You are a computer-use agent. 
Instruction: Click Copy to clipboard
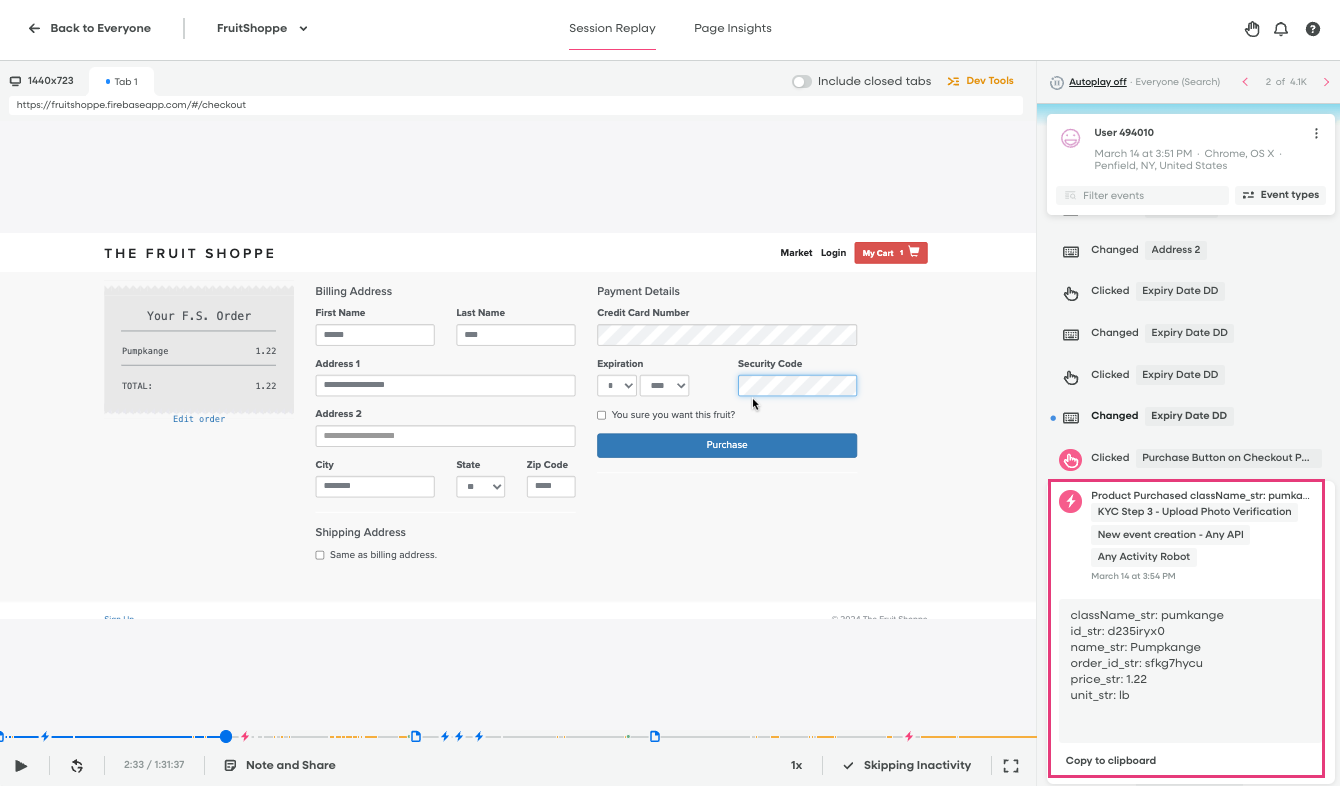(x=1111, y=761)
